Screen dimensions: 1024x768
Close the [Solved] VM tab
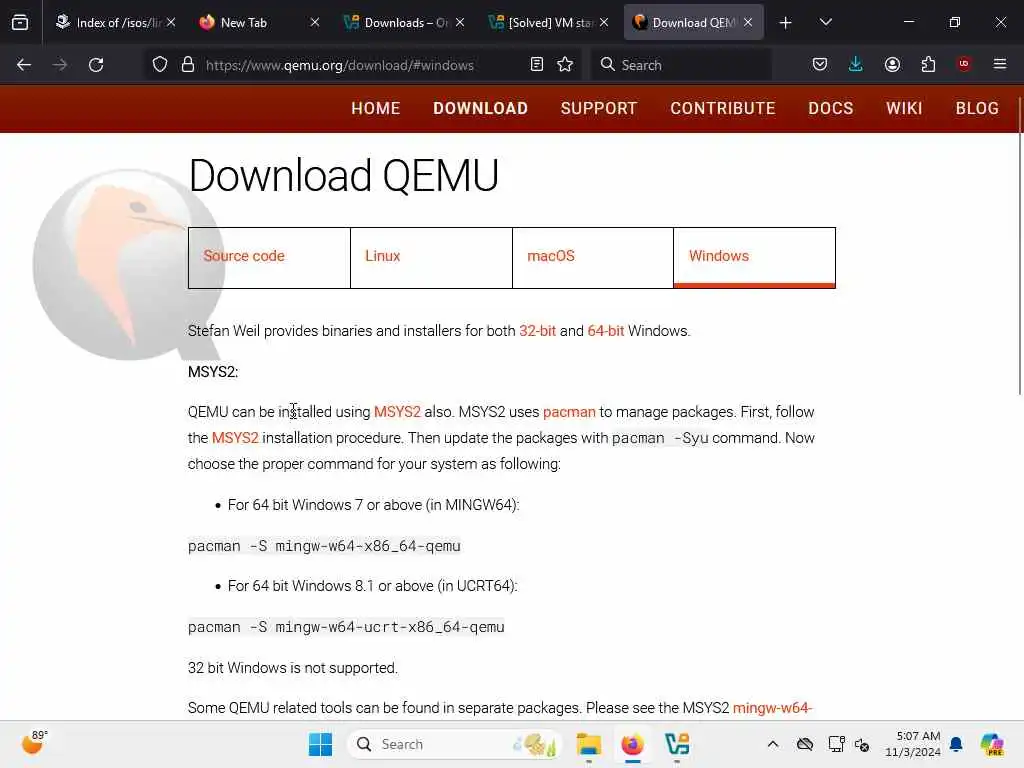click(604, 22)
